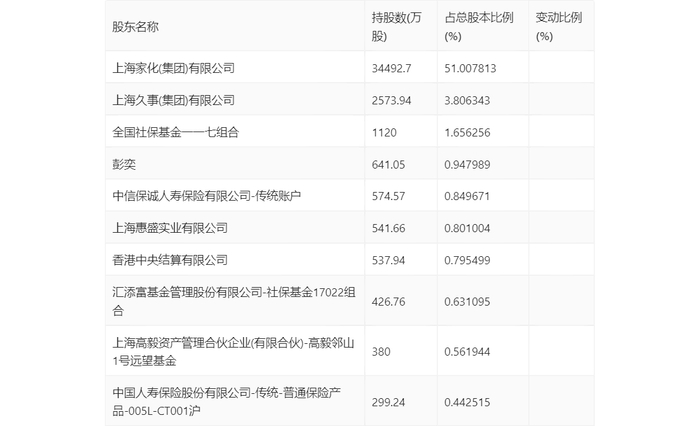700x426 pixels.
Task: Click percentage 1.656256
Action: 467,133
